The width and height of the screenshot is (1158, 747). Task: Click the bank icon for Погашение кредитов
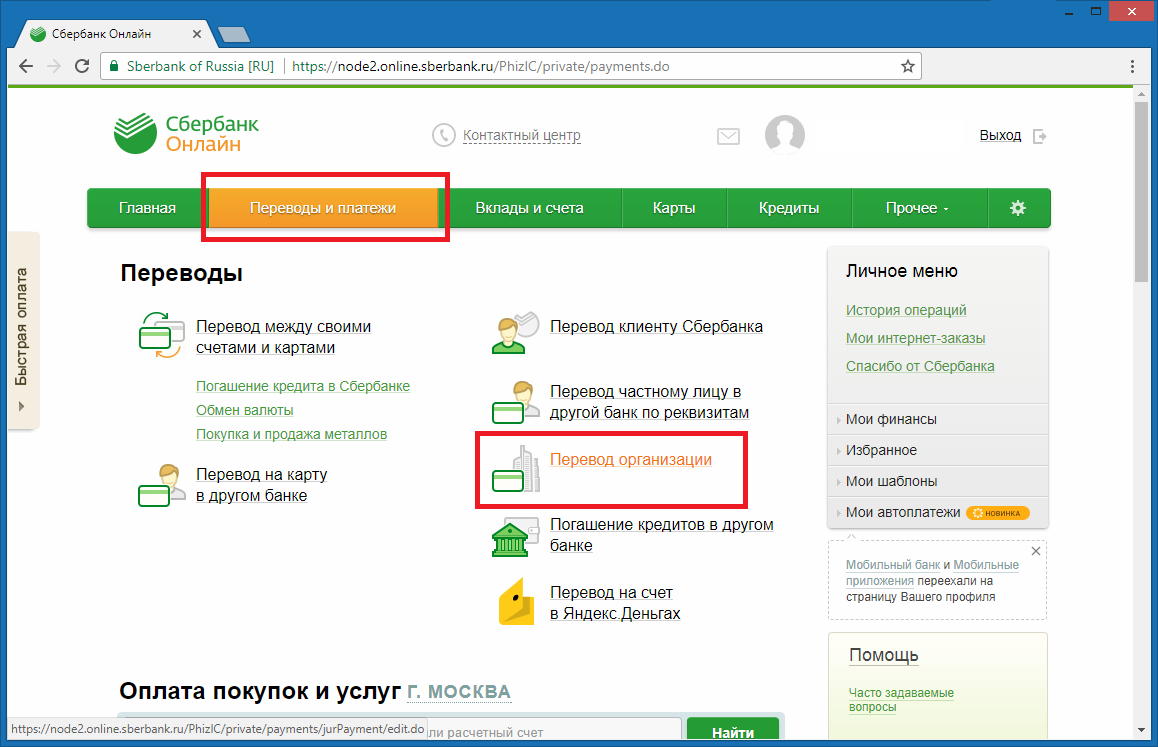(x=515, y=536)
